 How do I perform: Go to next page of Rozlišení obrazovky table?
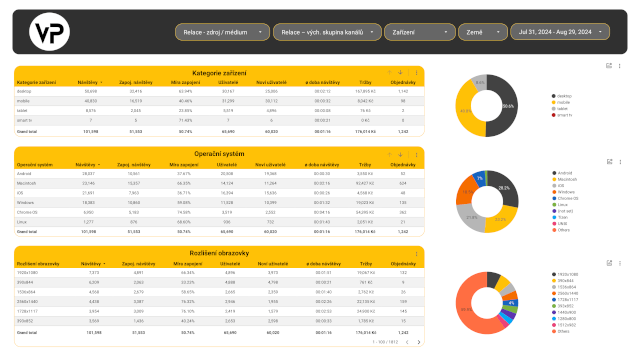[x=418, y=342]
